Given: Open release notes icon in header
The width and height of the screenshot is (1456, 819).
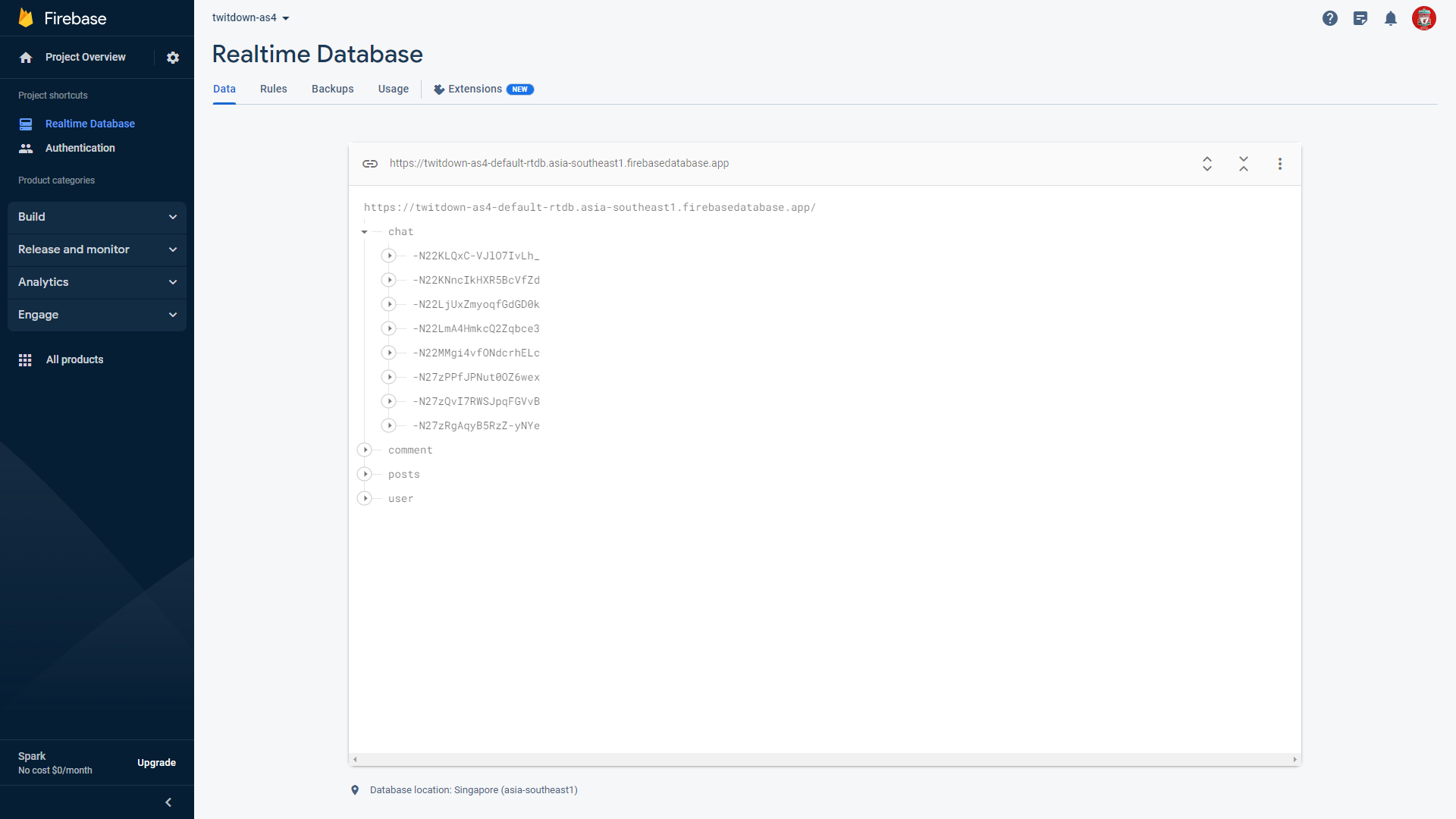Looking at the screenshot, I should [x=1360, y=18].
